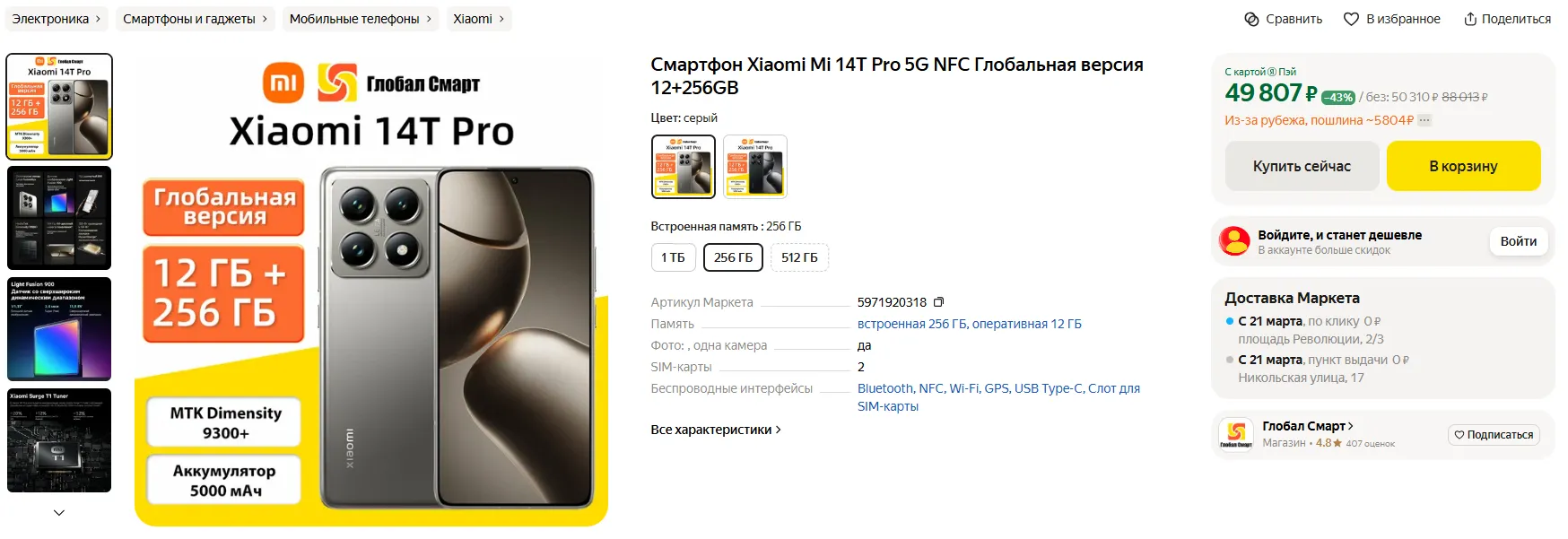
Task: Subscribe to the store via Подписаться
Action: [1494, 435]
